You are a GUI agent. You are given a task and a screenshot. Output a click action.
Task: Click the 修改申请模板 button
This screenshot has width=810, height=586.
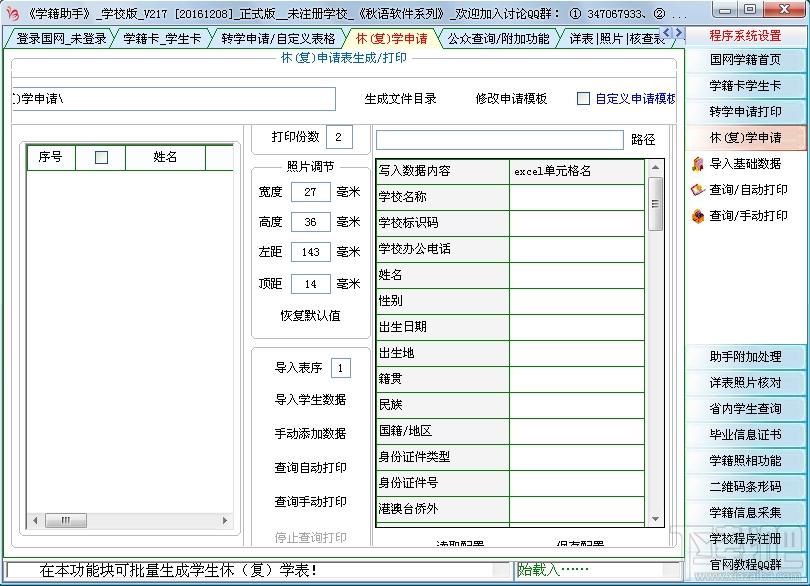click(511, 99)
